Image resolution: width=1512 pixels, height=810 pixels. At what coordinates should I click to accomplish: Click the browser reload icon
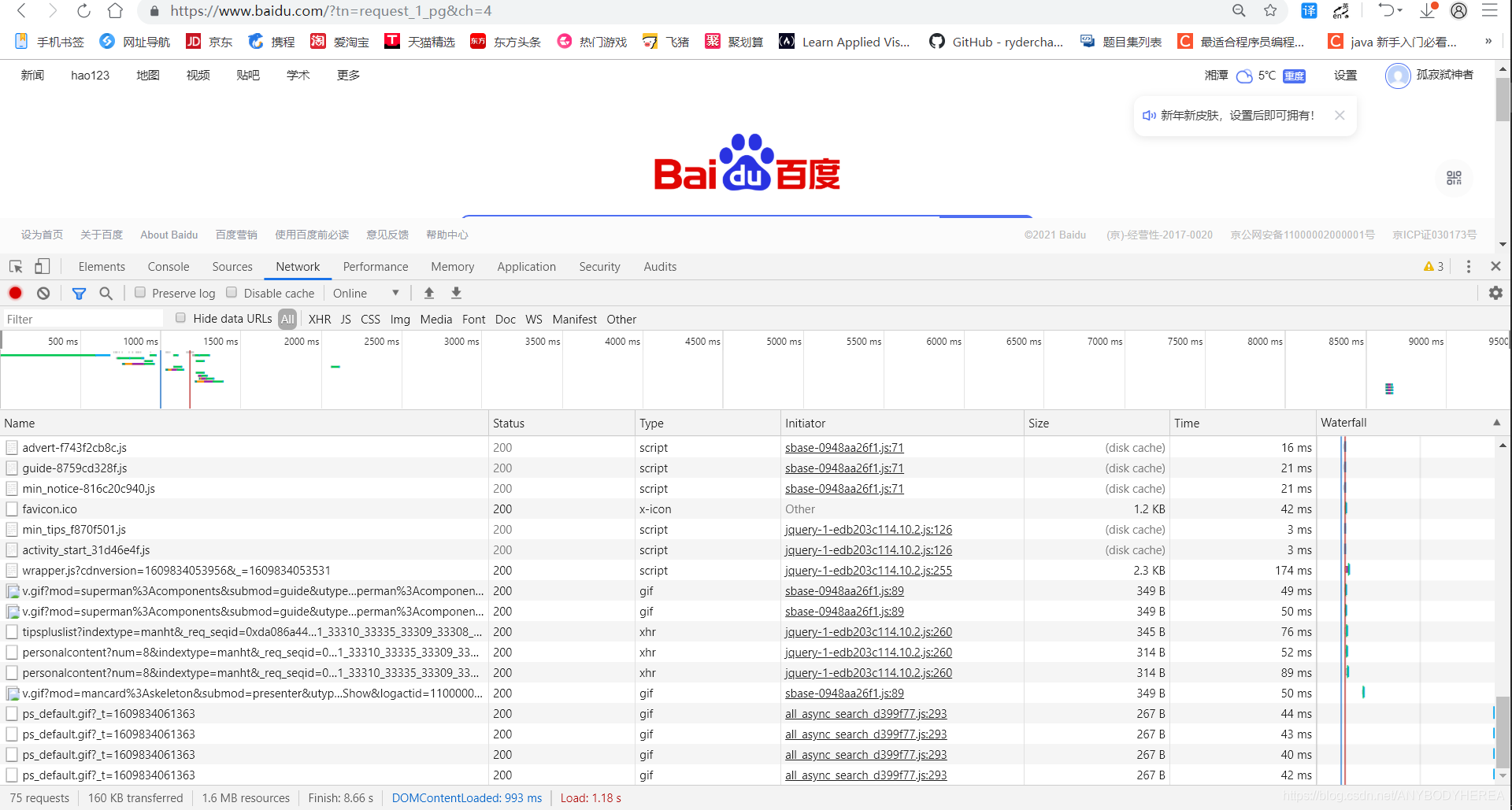(x=83, y=11)
